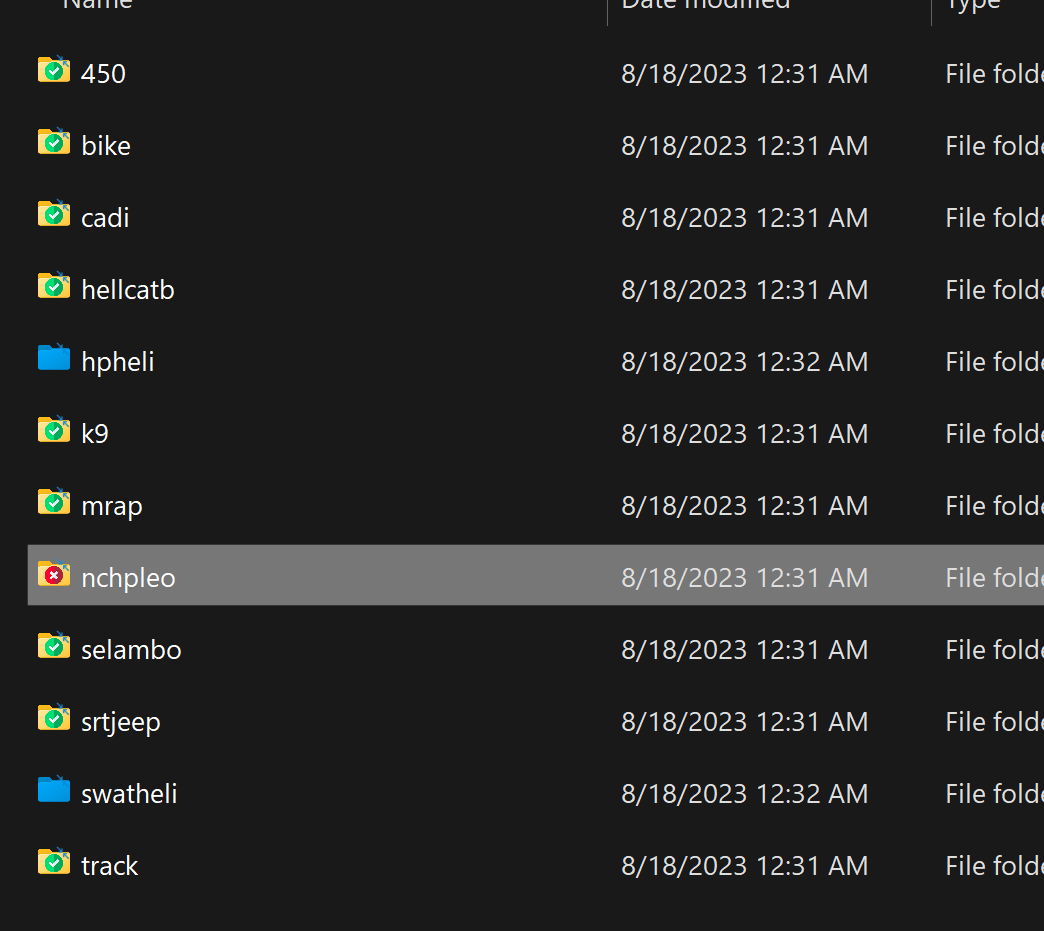Select the cadi folder name
Screen dimensions: 1044x931
click(105, 218)
